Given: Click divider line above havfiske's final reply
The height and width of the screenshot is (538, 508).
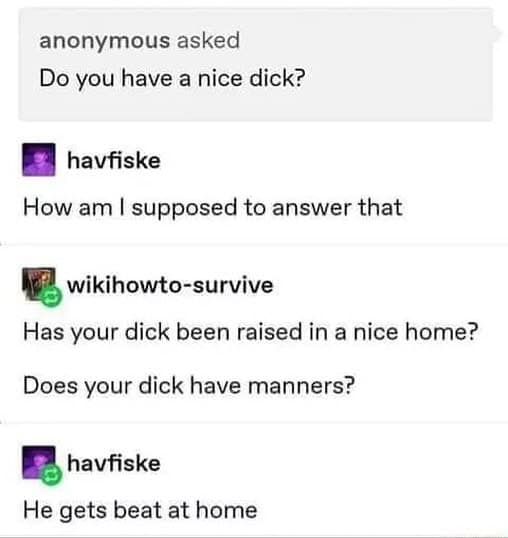Looking at the screenshot, I should [254, 423].
